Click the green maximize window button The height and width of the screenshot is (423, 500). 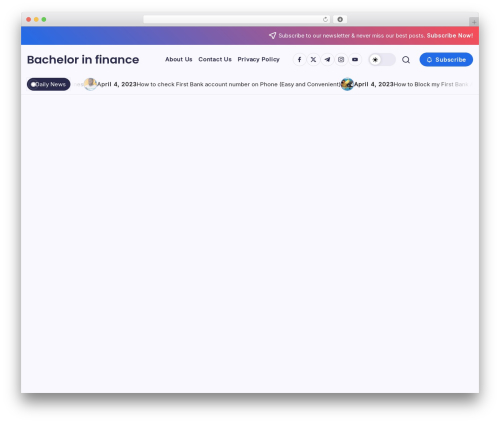click(44, 19)
